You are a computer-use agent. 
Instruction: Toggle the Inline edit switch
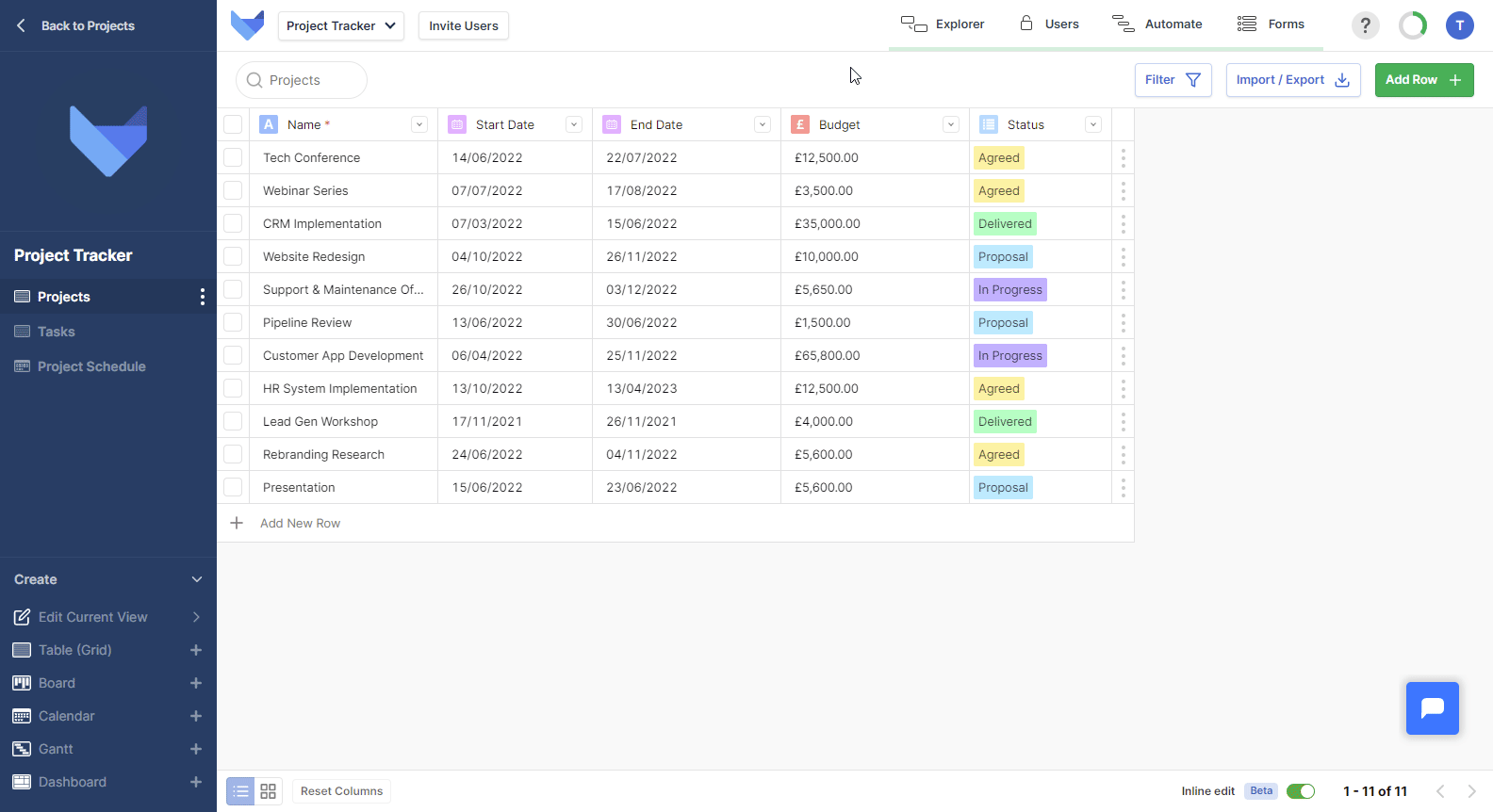click(x=1301, y=791)
